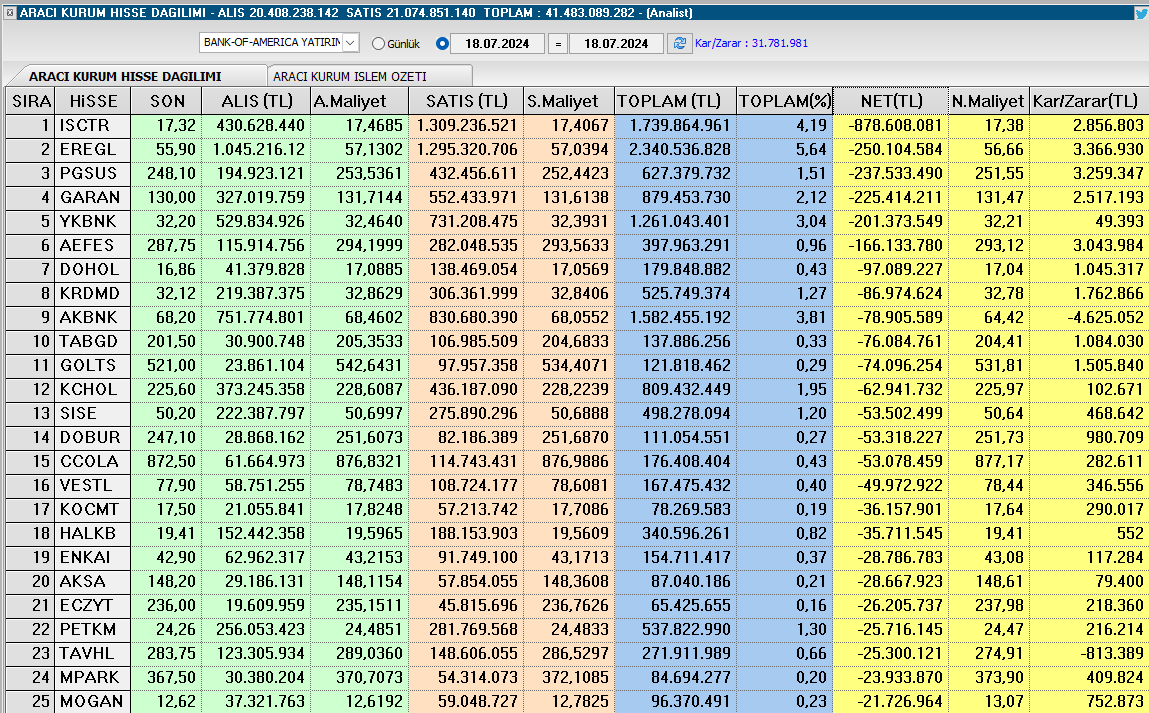Click the Kar/Zarar(TL) column header
The height and width of the screenshot is (713, 1149).
tap(1089, 101)
